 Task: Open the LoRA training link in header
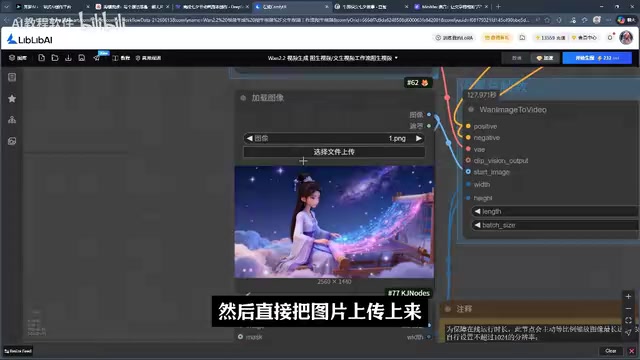click(454, 38)
